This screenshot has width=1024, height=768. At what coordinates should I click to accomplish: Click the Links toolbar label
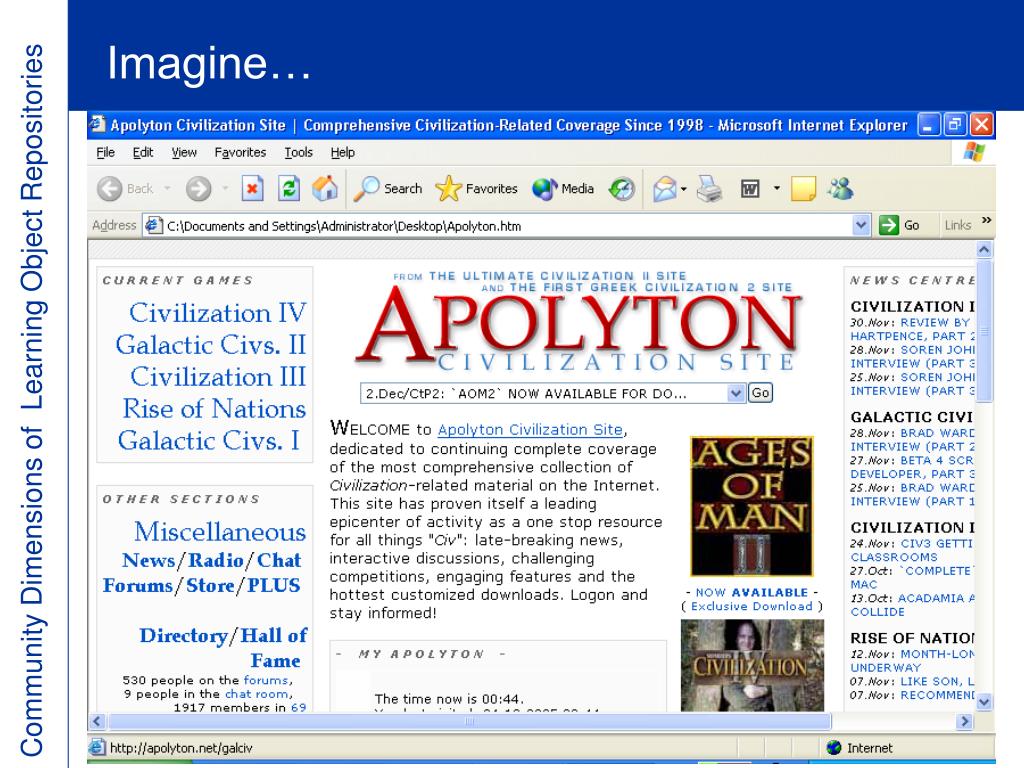tap(957, 225)
